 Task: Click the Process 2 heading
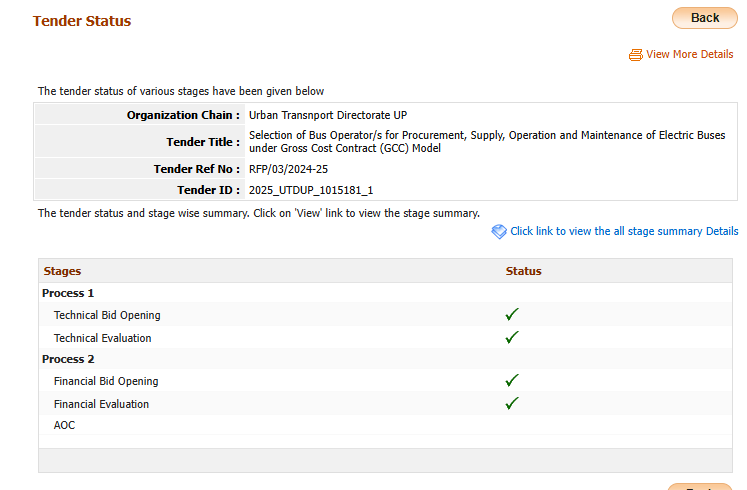point(68,359)
